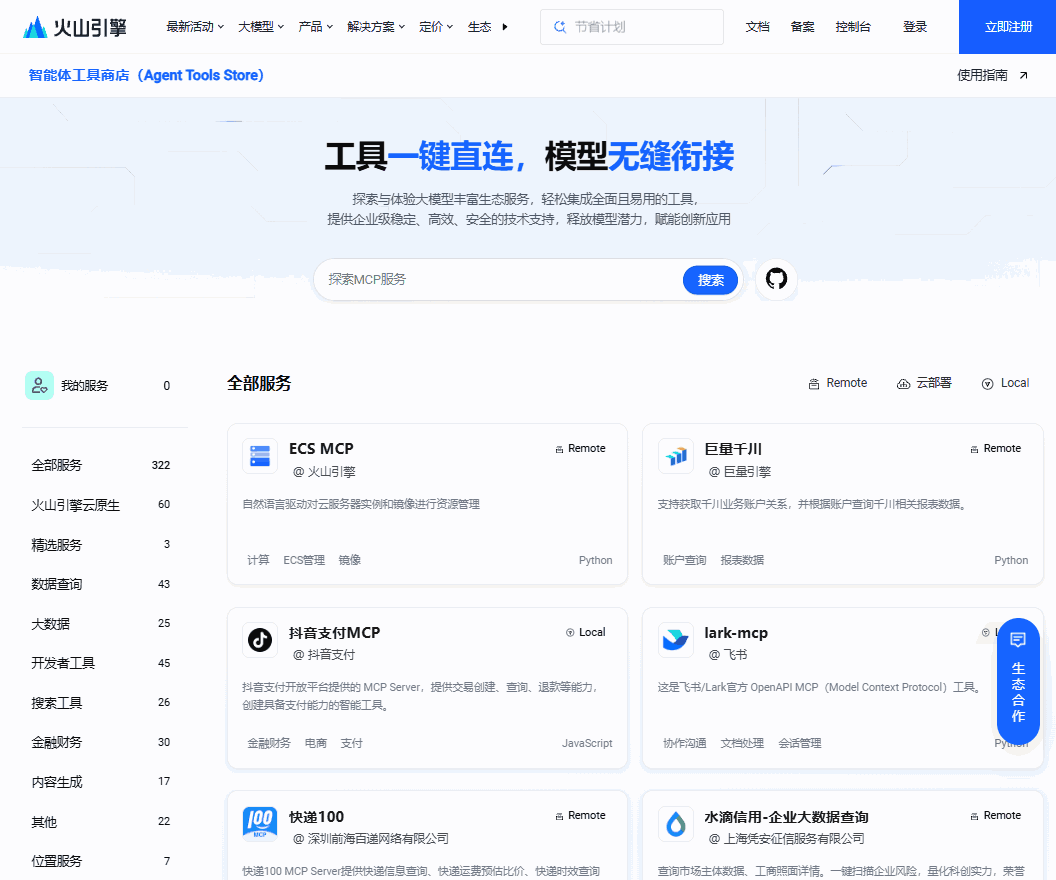This screenshot has height=880, width=1056.
Task: Open GitHub via the icon beside search
Action: pyautogui.click(x=776, y=280)
